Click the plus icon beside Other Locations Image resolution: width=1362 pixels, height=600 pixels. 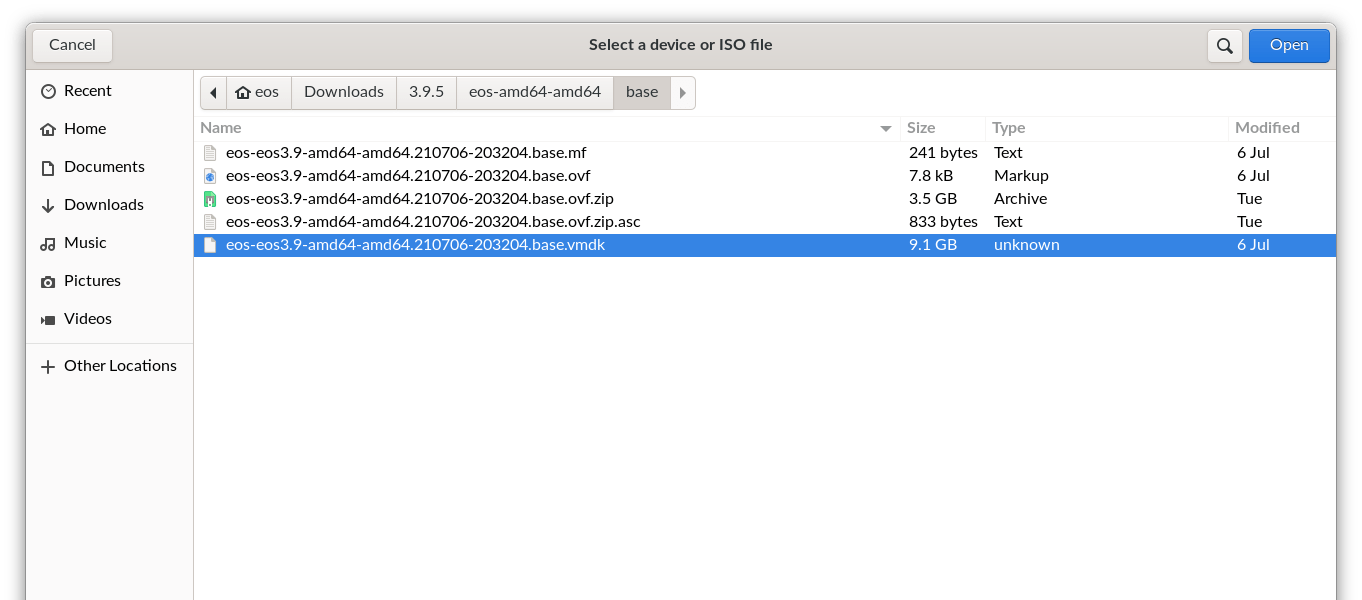[48, 366]
